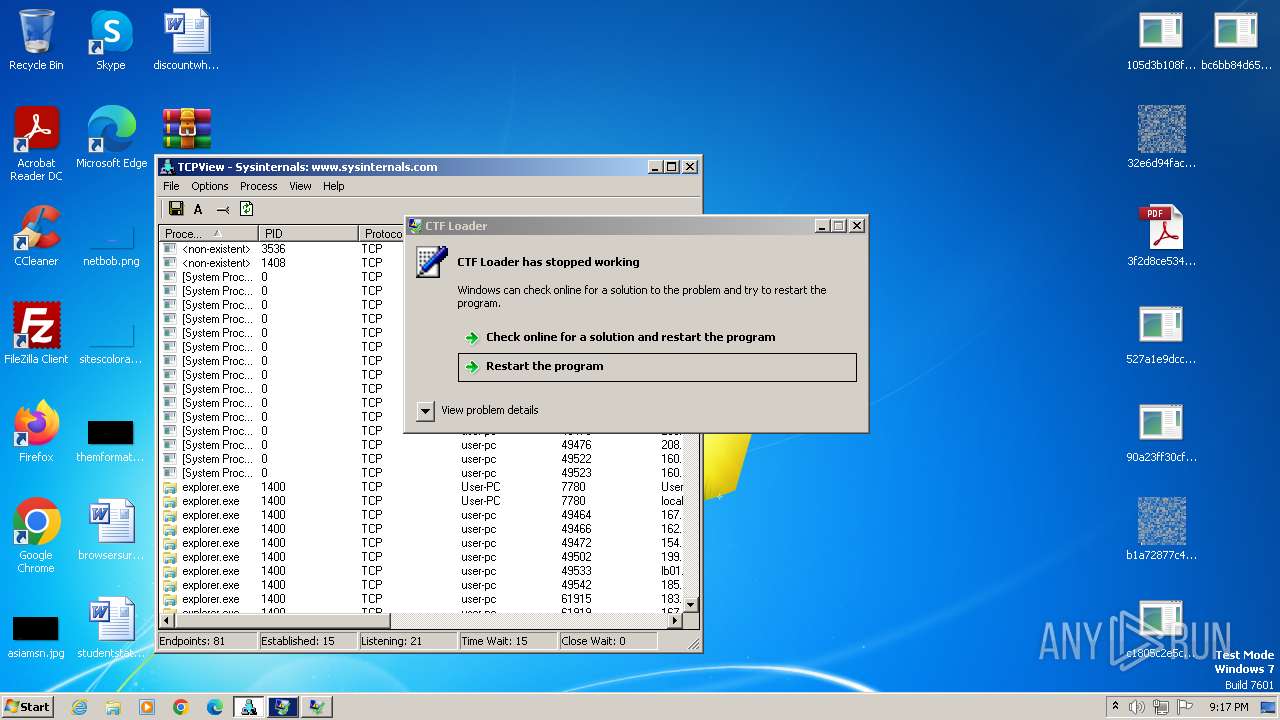Image resolution: width=1280 pixels, height=720 pixels.
Task: Click the horizontal scrollbar right arrow in TCPView
Action: coord(675,620)
